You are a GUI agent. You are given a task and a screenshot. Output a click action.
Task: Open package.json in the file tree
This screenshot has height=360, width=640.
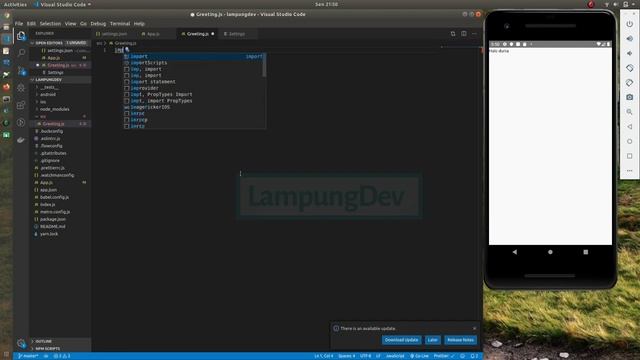[53, 219]
